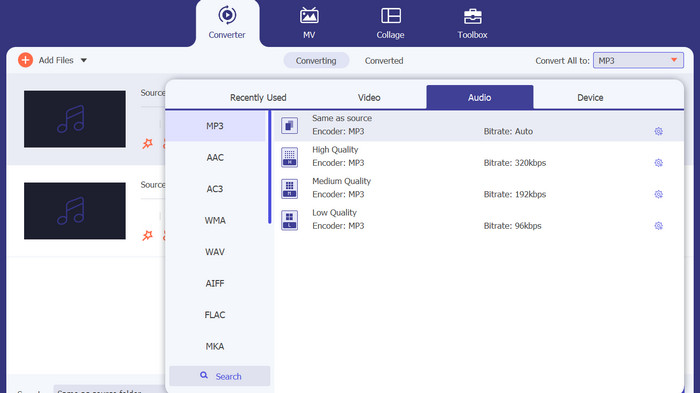Switch to the Video format tab
The image size is (700, 393).
369,97
